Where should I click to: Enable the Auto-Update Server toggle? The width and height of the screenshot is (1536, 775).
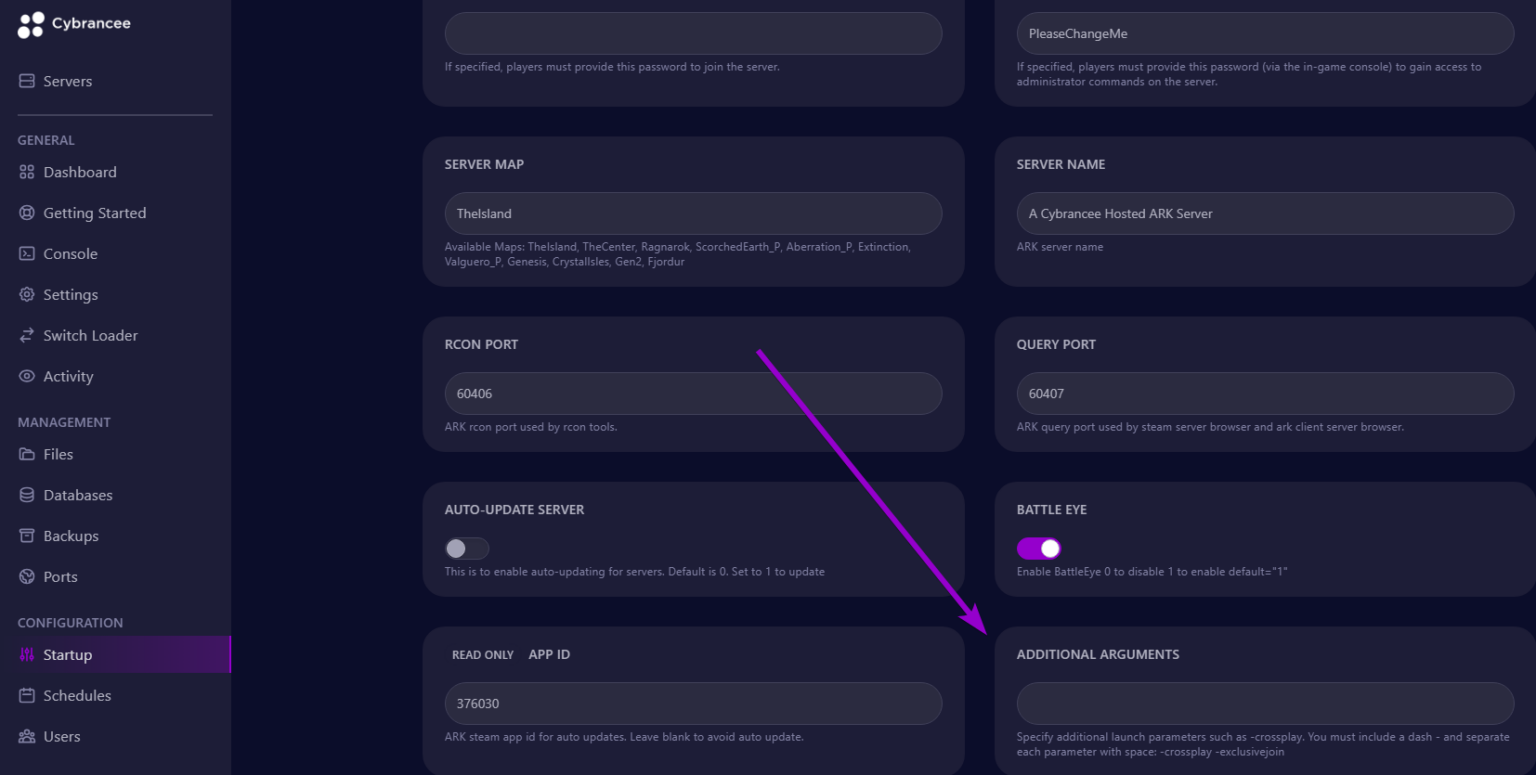pyautogui.click(x=467, y=548)
